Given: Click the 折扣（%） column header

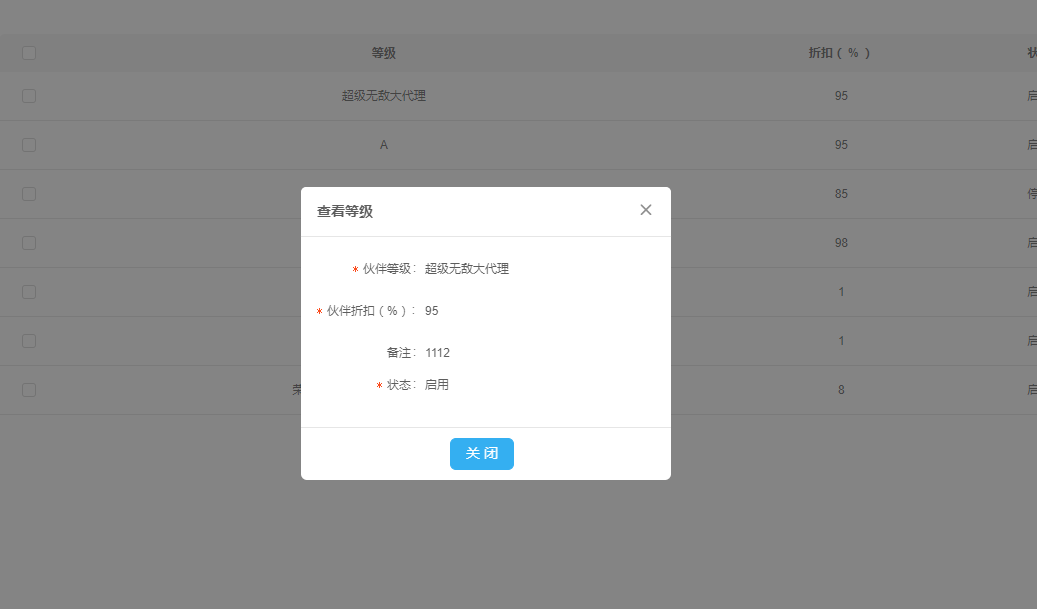Looking at the screenshot, I should tap(840, 53).
